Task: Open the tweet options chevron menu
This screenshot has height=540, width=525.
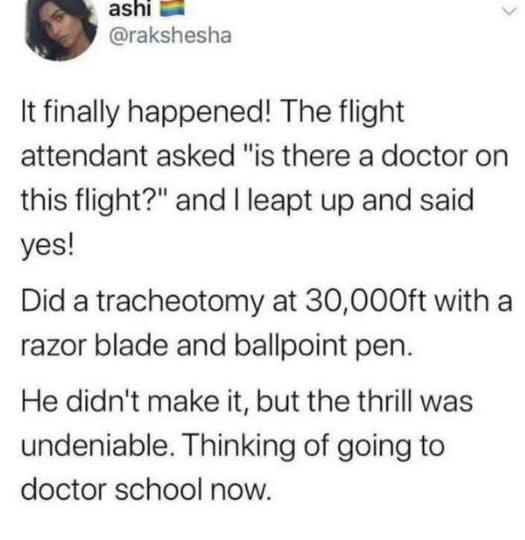Action: [x=509, y=11]
